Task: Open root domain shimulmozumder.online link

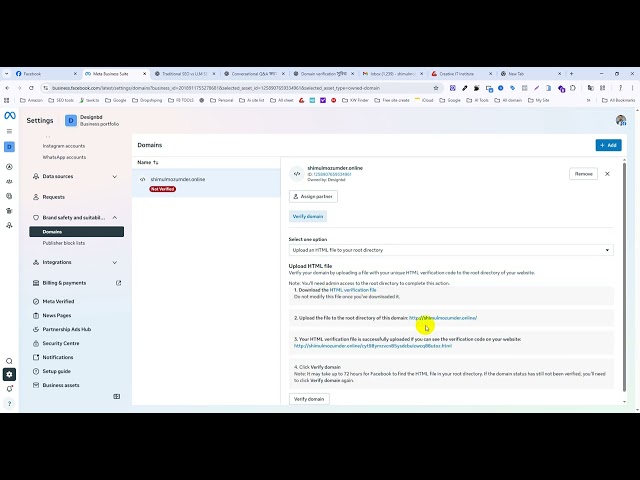Action: (443, 318)
